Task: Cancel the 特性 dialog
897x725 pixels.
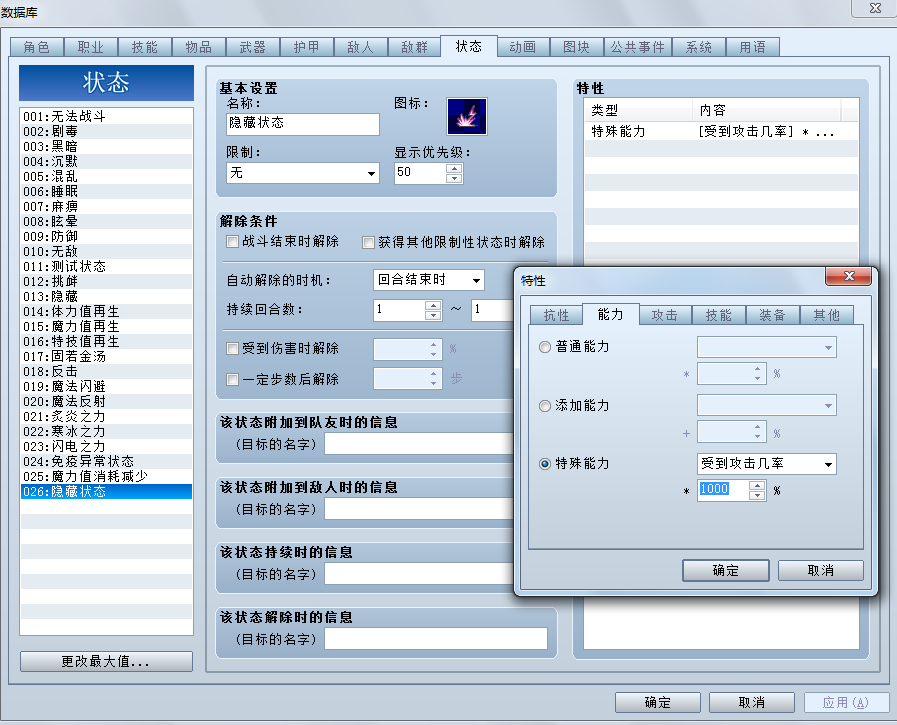Action: pos(820,571)
